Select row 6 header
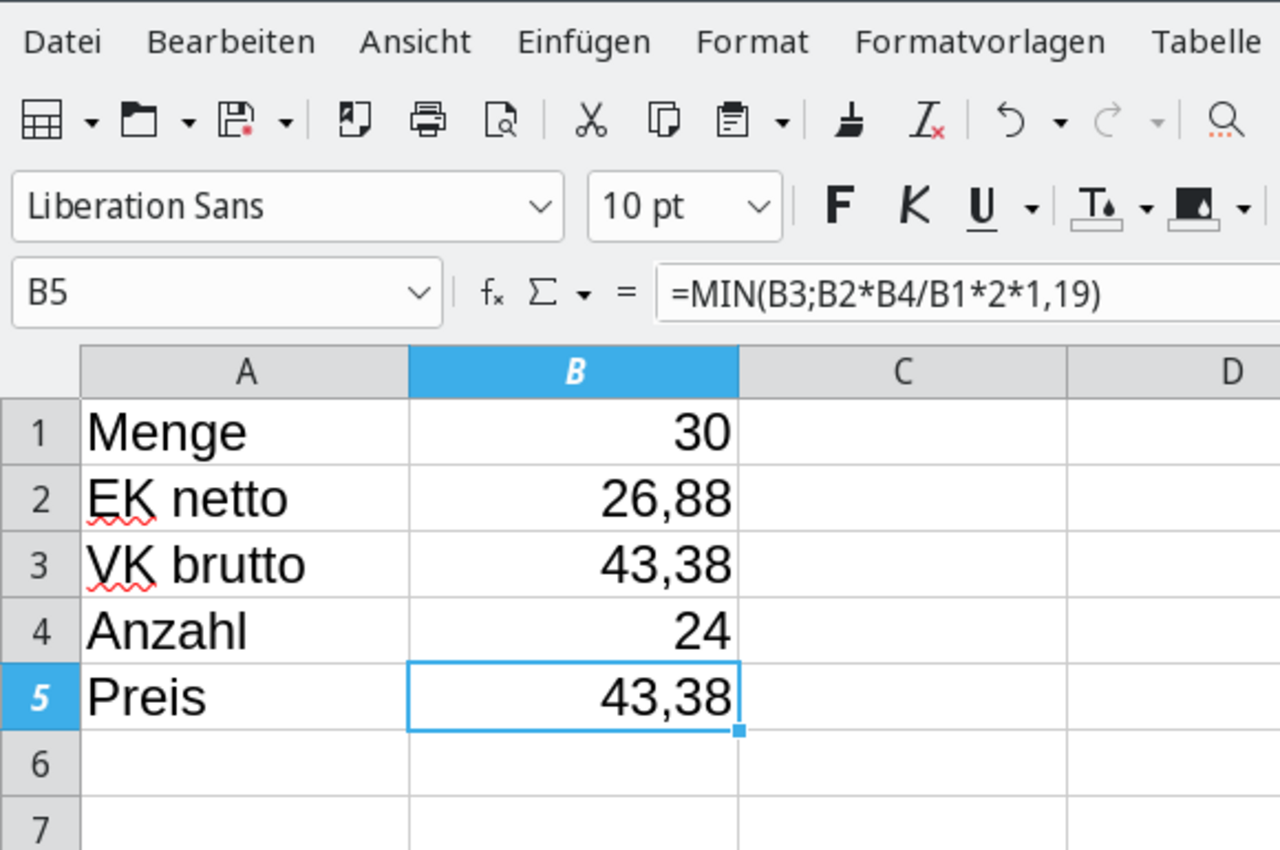The width and height of the screenshot is (1280, 850). coord(40,763)
